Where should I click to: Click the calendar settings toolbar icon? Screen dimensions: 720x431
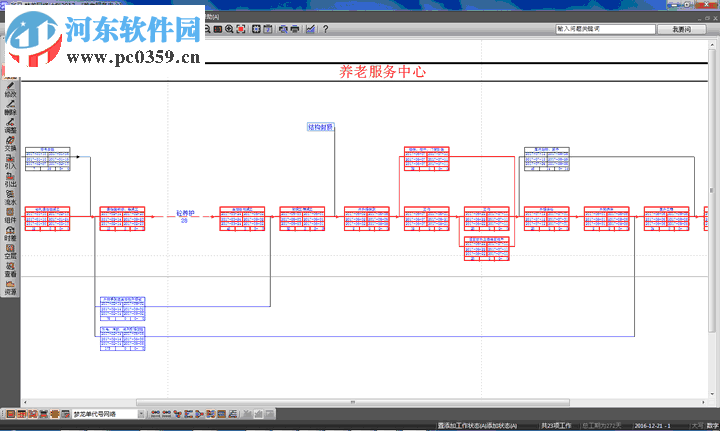(x=268, y=29)
